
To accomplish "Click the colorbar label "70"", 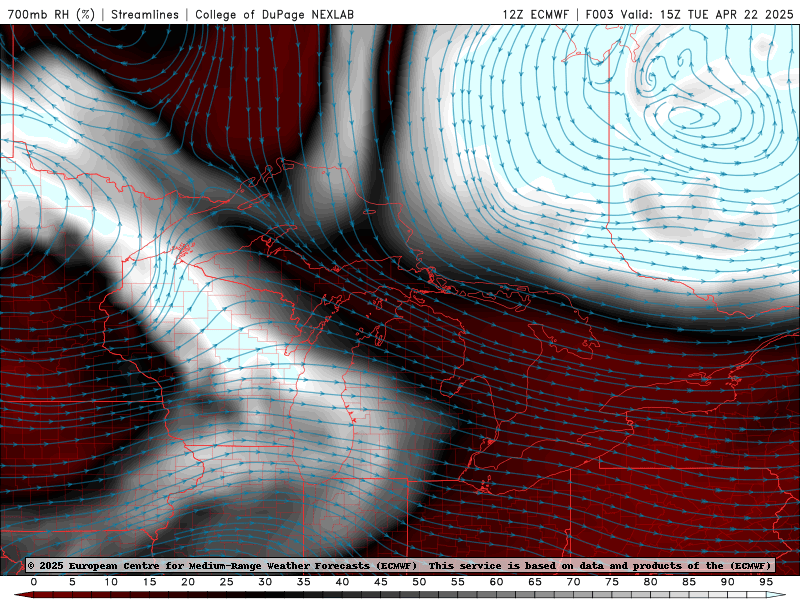I will (x=573, y=582).
